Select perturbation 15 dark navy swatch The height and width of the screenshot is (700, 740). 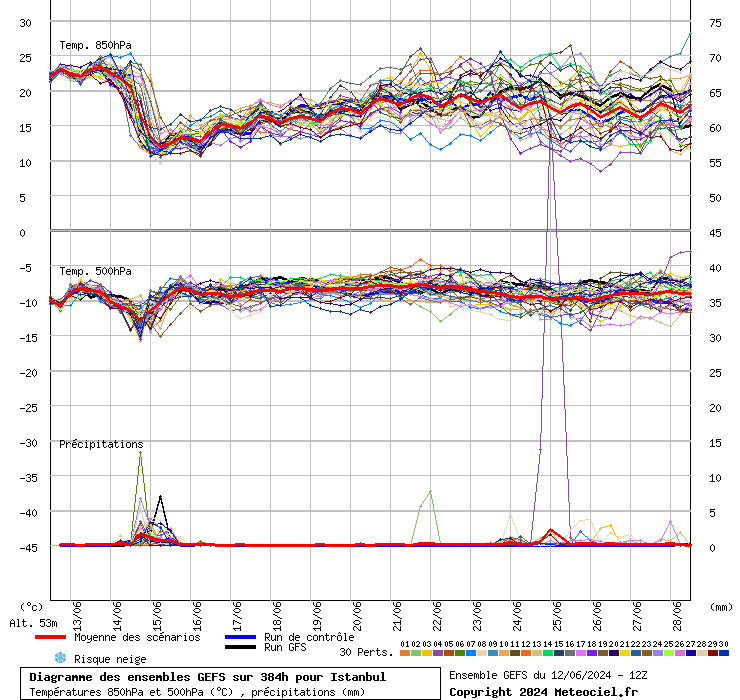click(559, 653)
